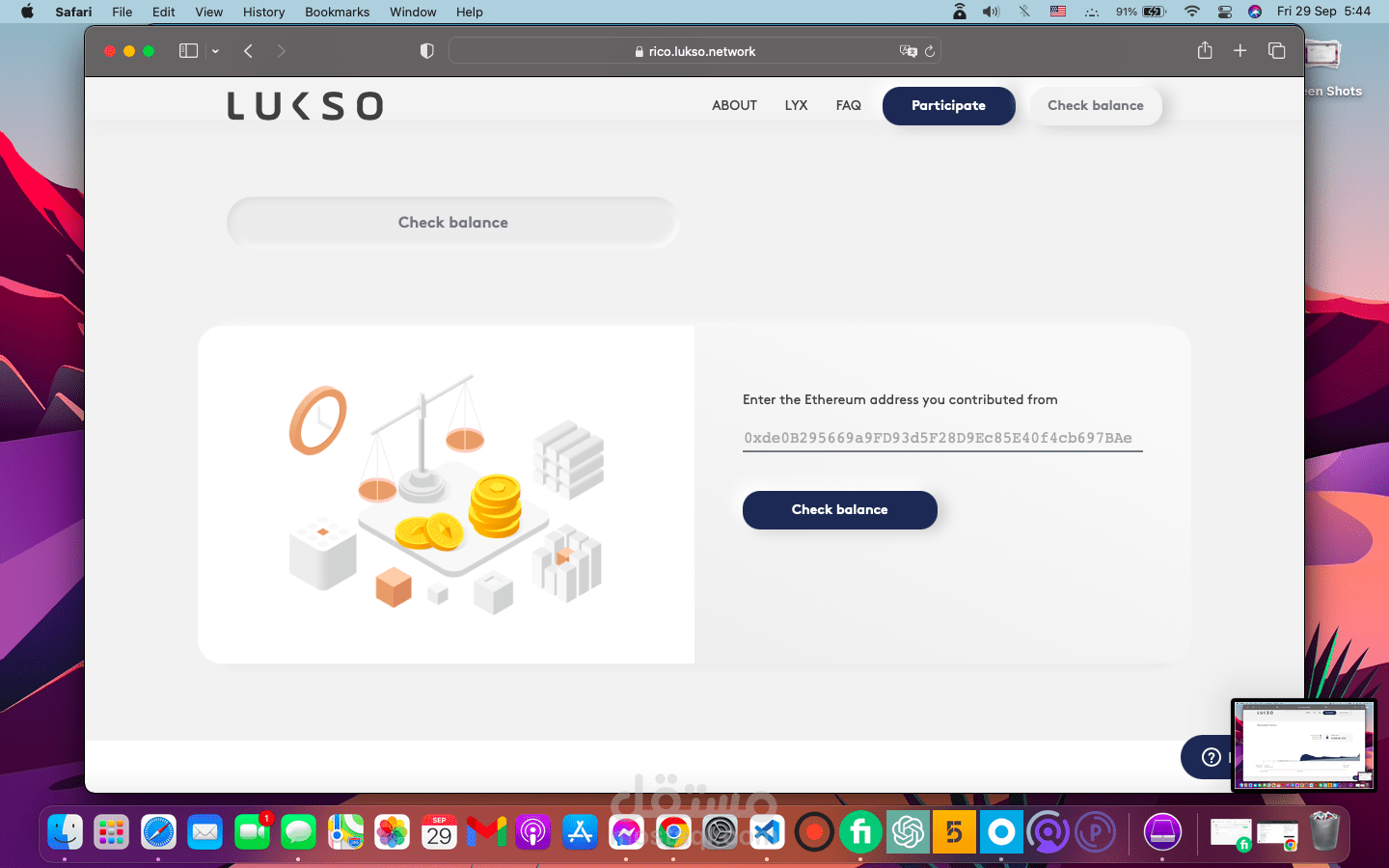The image size is (1389, 868).
Task: Open the Bookmarks menu
Action: pyautogui.click(x=337, y=12)
